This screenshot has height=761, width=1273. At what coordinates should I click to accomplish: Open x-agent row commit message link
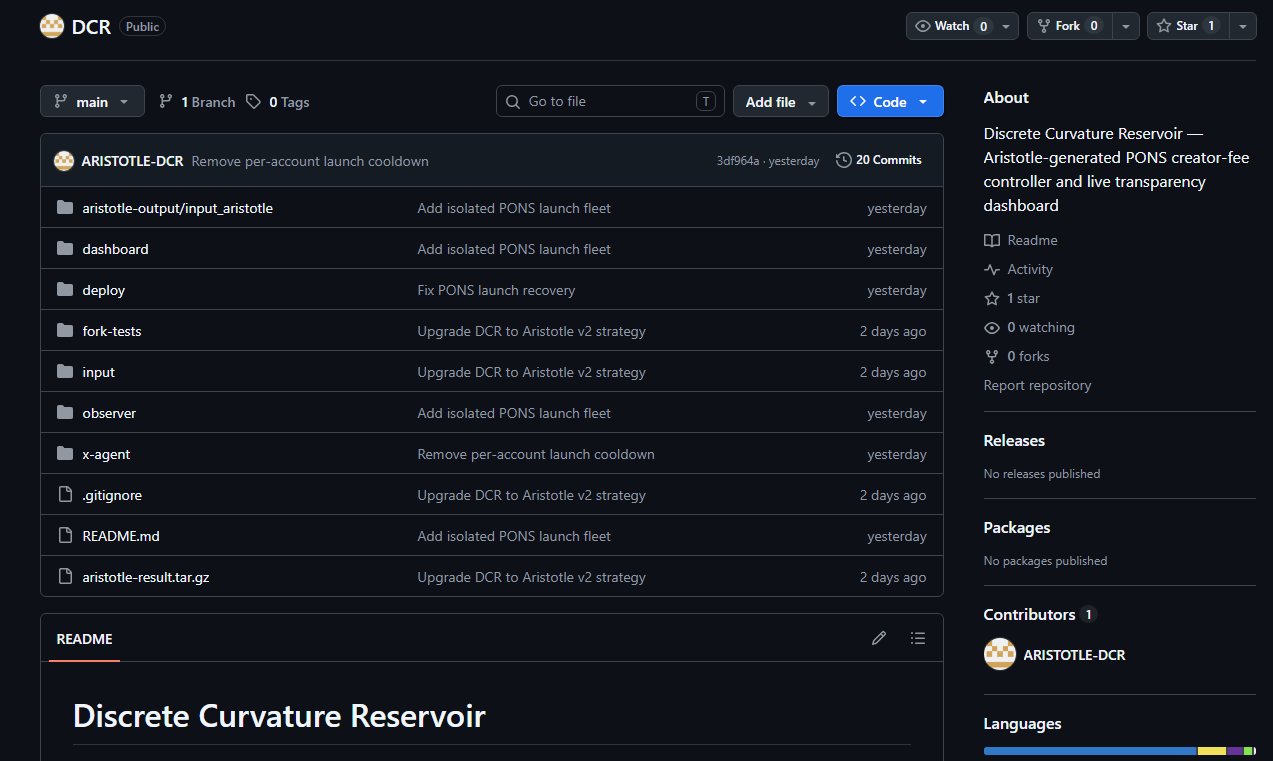coord(536,454)
